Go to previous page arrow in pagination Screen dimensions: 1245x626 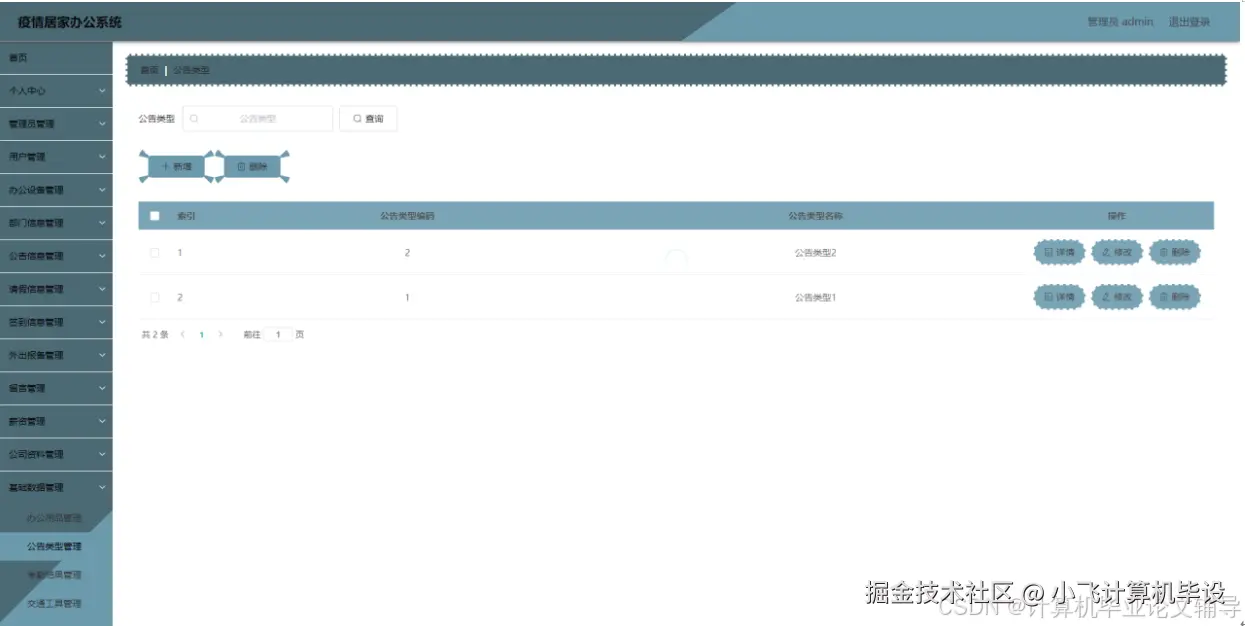[x=183, y=335]
